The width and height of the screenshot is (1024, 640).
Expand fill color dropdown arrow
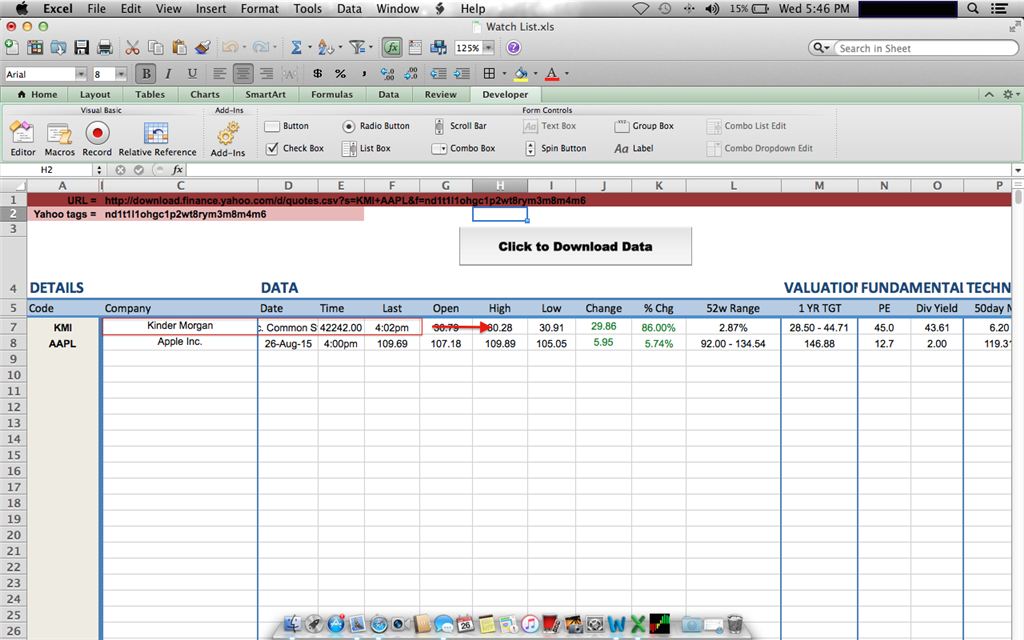[536, 74]
